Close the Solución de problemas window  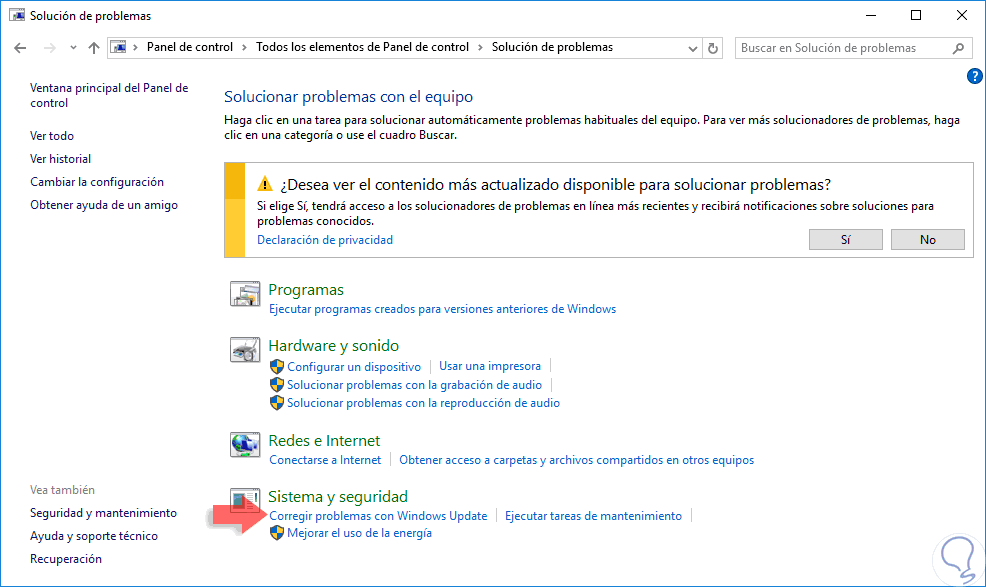pyautogui.click(x=961, y=16)
